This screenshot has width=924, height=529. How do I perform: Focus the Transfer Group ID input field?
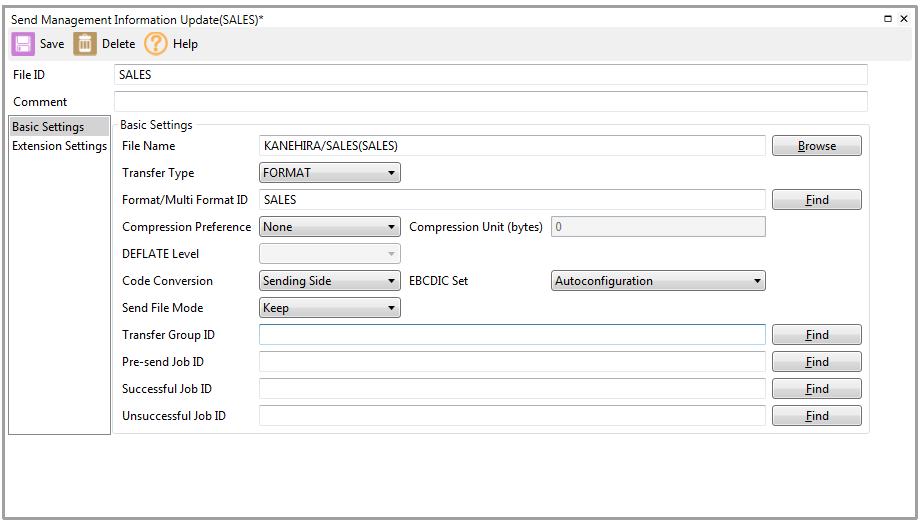(512, 335)
